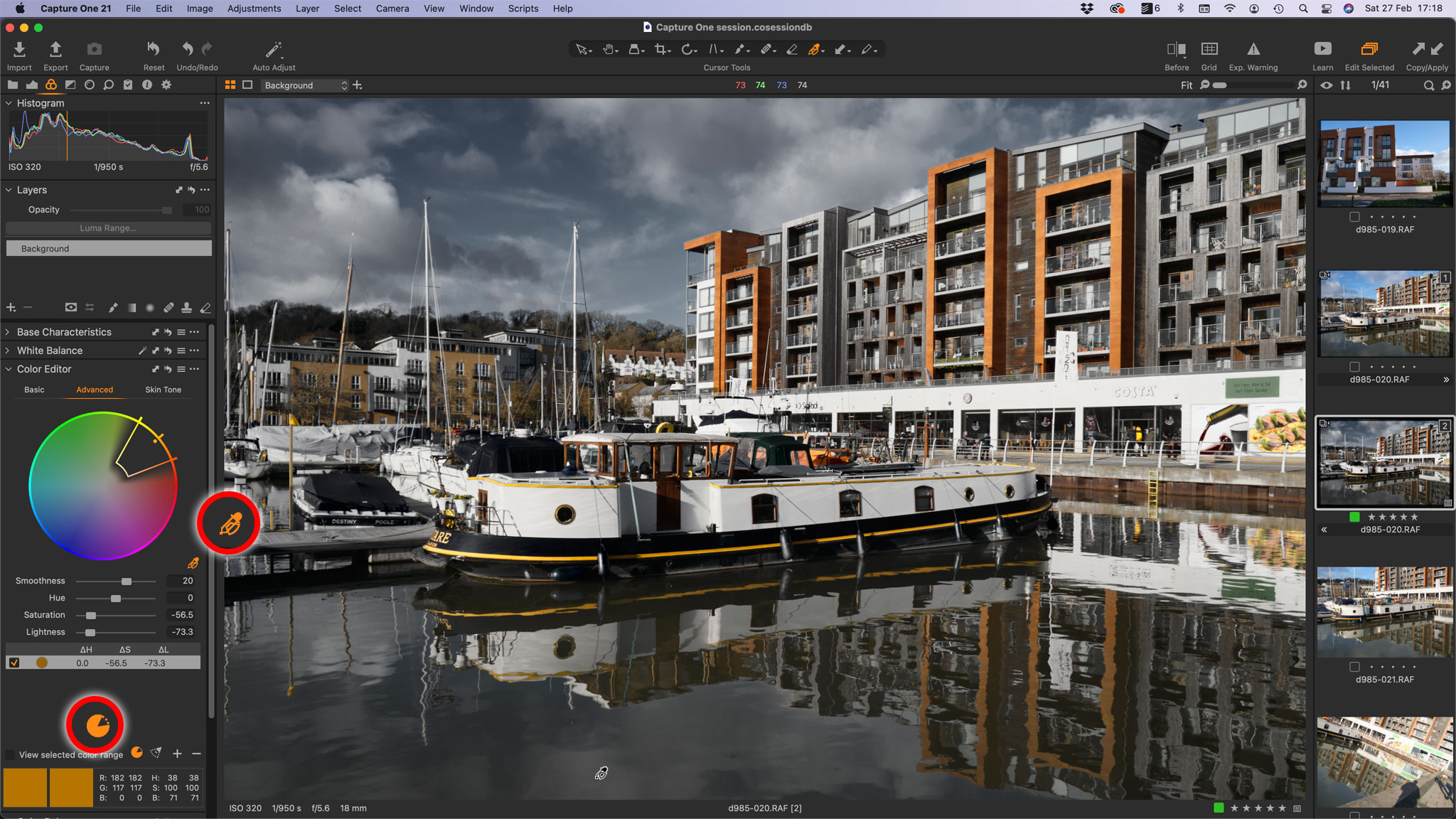1456x819 pixels.
Task: Toggle mask visibility eye in Layers panel
Action: coord(71,308)
